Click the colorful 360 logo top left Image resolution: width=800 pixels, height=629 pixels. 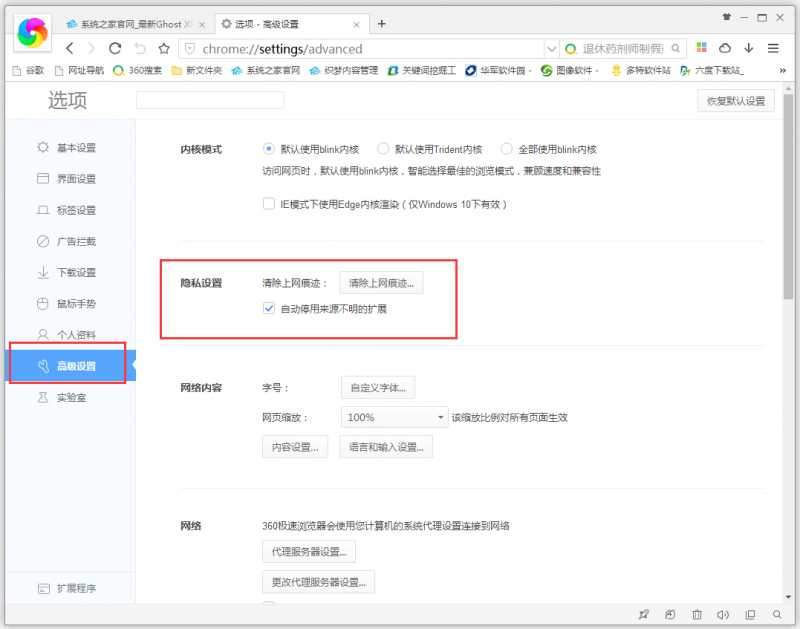click(x=31, y=34)
